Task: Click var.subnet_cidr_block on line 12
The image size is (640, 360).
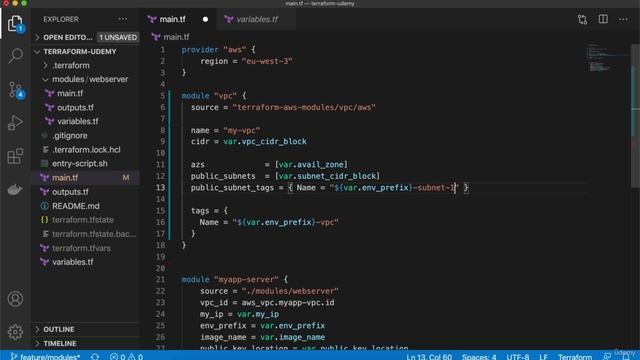Action: [x=327, y=176]
